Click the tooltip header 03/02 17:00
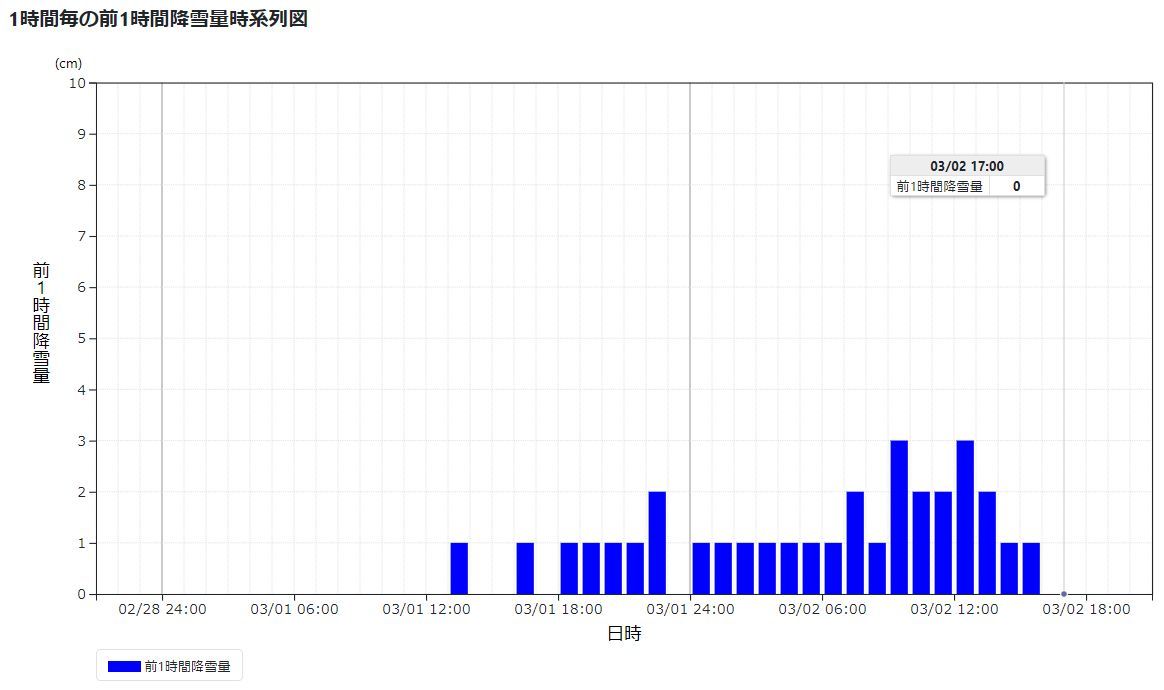The image size is (1164, 690). click(x=967, y=166)
